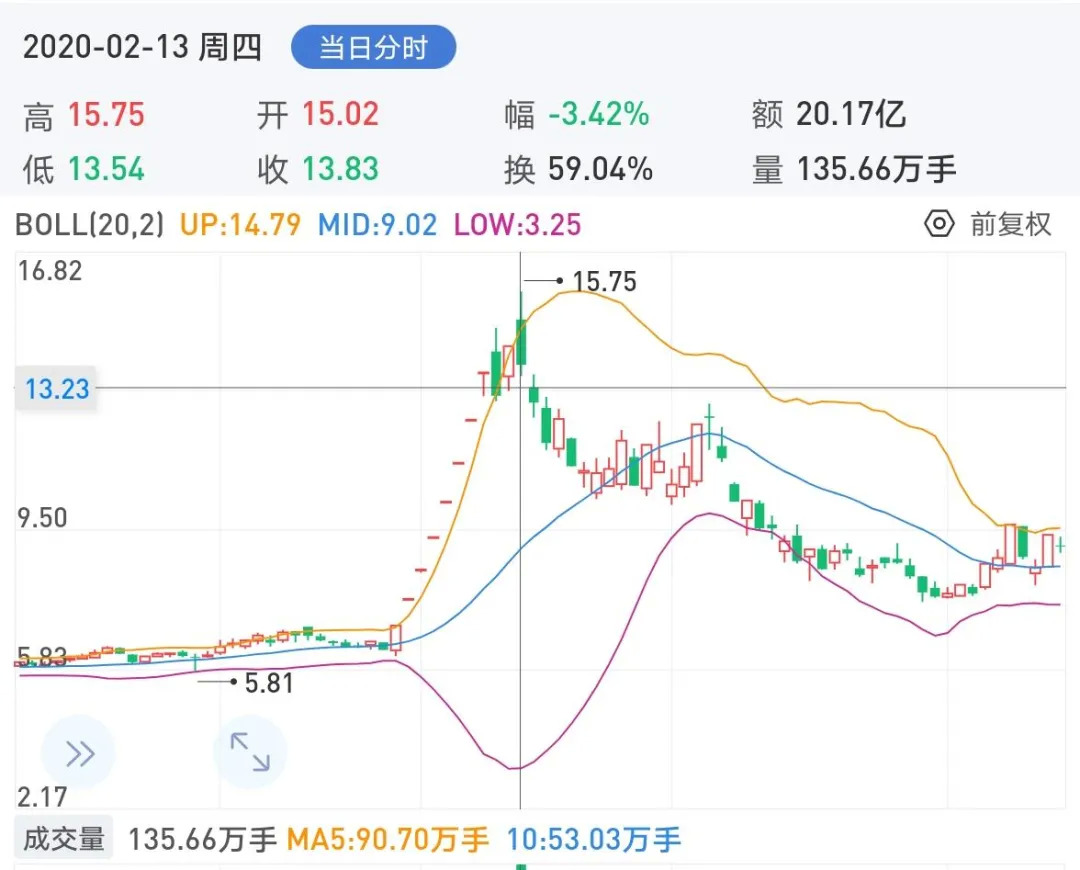Open the hexagon chart settings icon

pos(939,224)
